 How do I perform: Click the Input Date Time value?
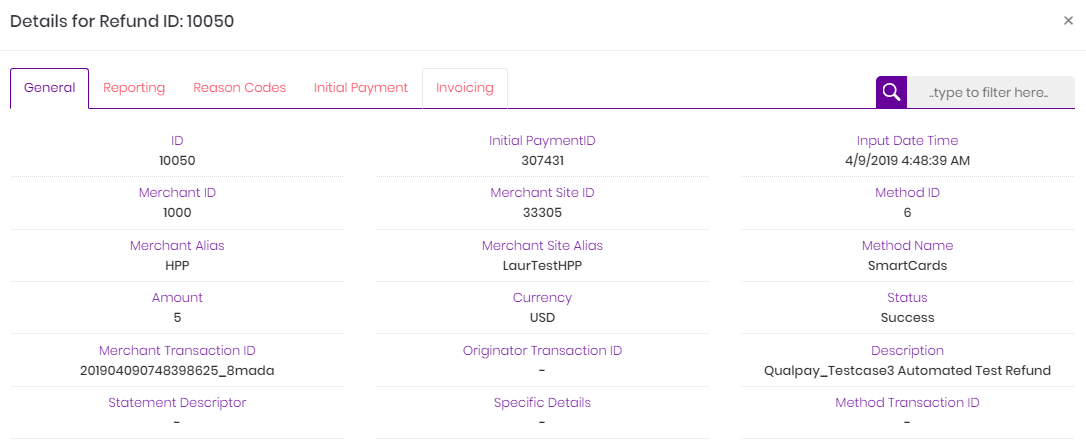click(x=907, y=161)
